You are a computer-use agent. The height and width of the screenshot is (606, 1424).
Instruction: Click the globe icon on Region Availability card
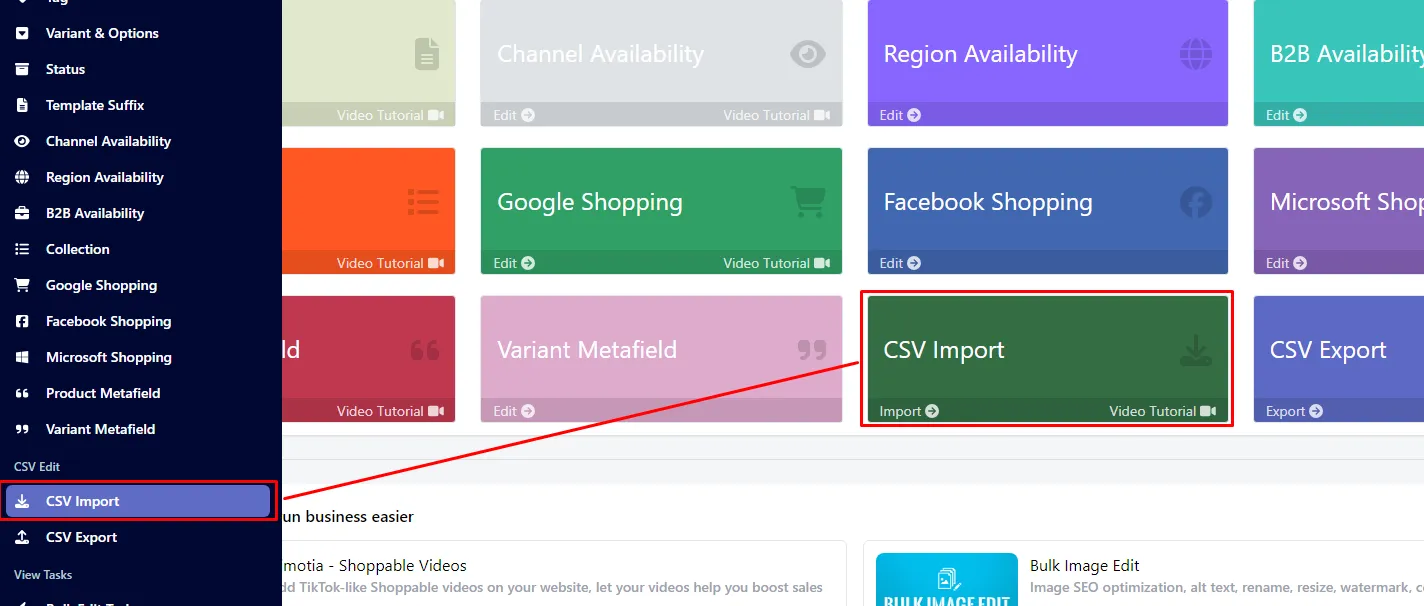tap(1195, 54)
